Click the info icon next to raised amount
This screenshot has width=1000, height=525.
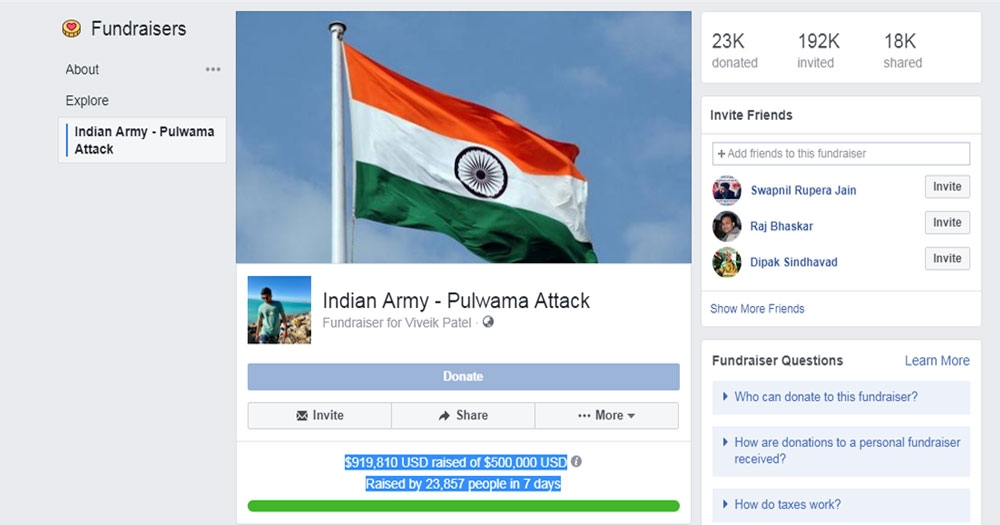[x=576, y=461]
